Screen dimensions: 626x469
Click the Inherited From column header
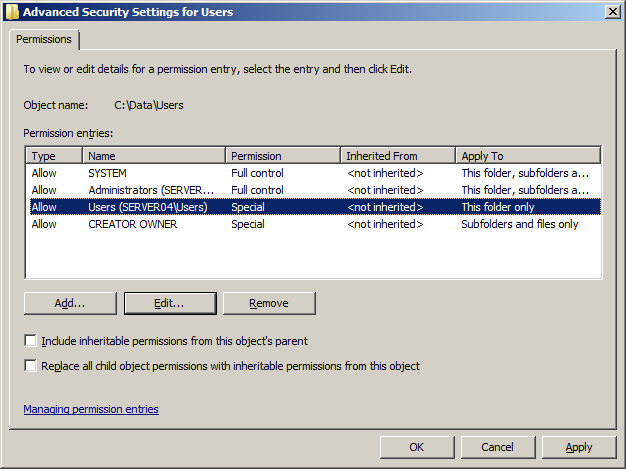(398, 156)
